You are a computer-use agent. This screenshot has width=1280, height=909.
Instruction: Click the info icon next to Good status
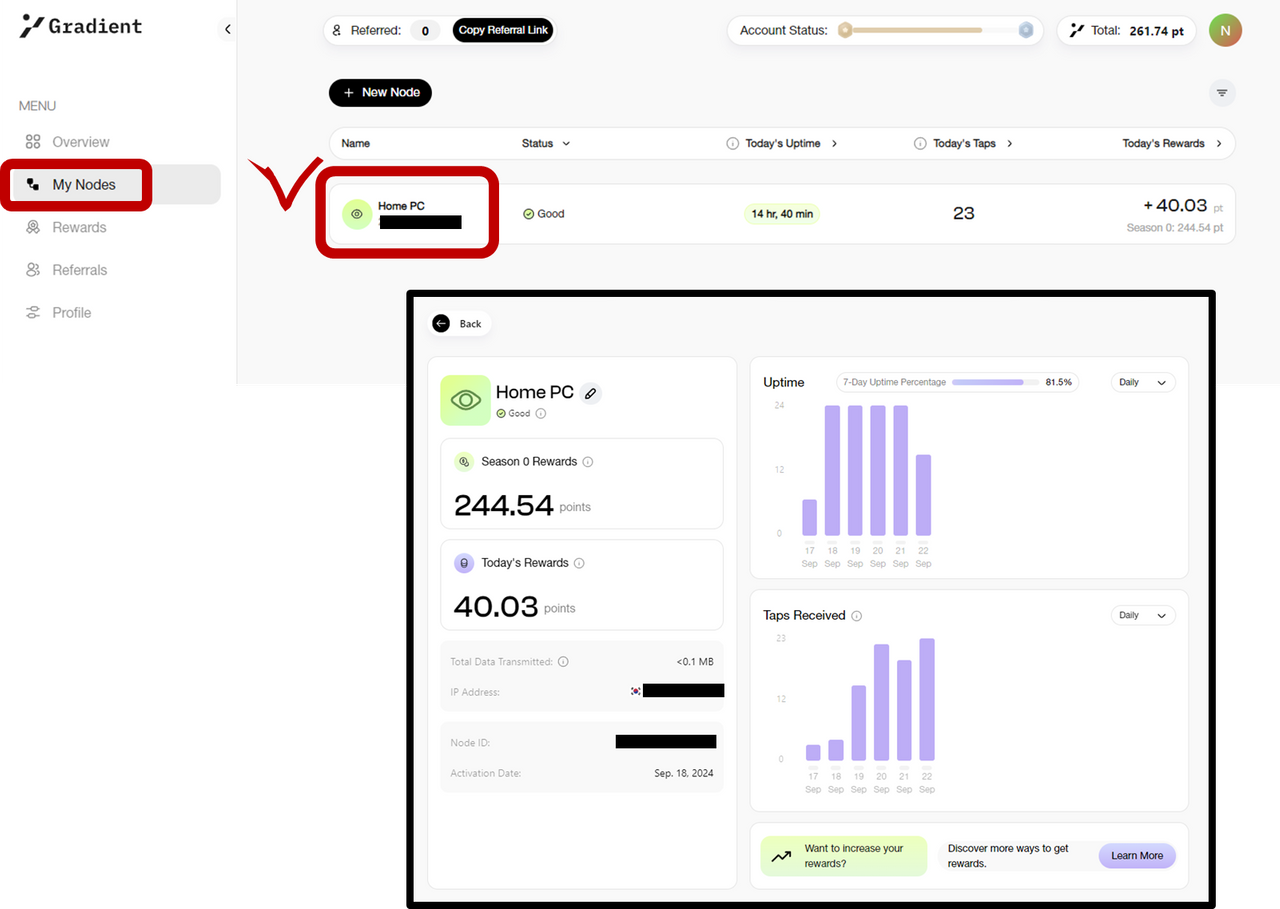(541, 414)
